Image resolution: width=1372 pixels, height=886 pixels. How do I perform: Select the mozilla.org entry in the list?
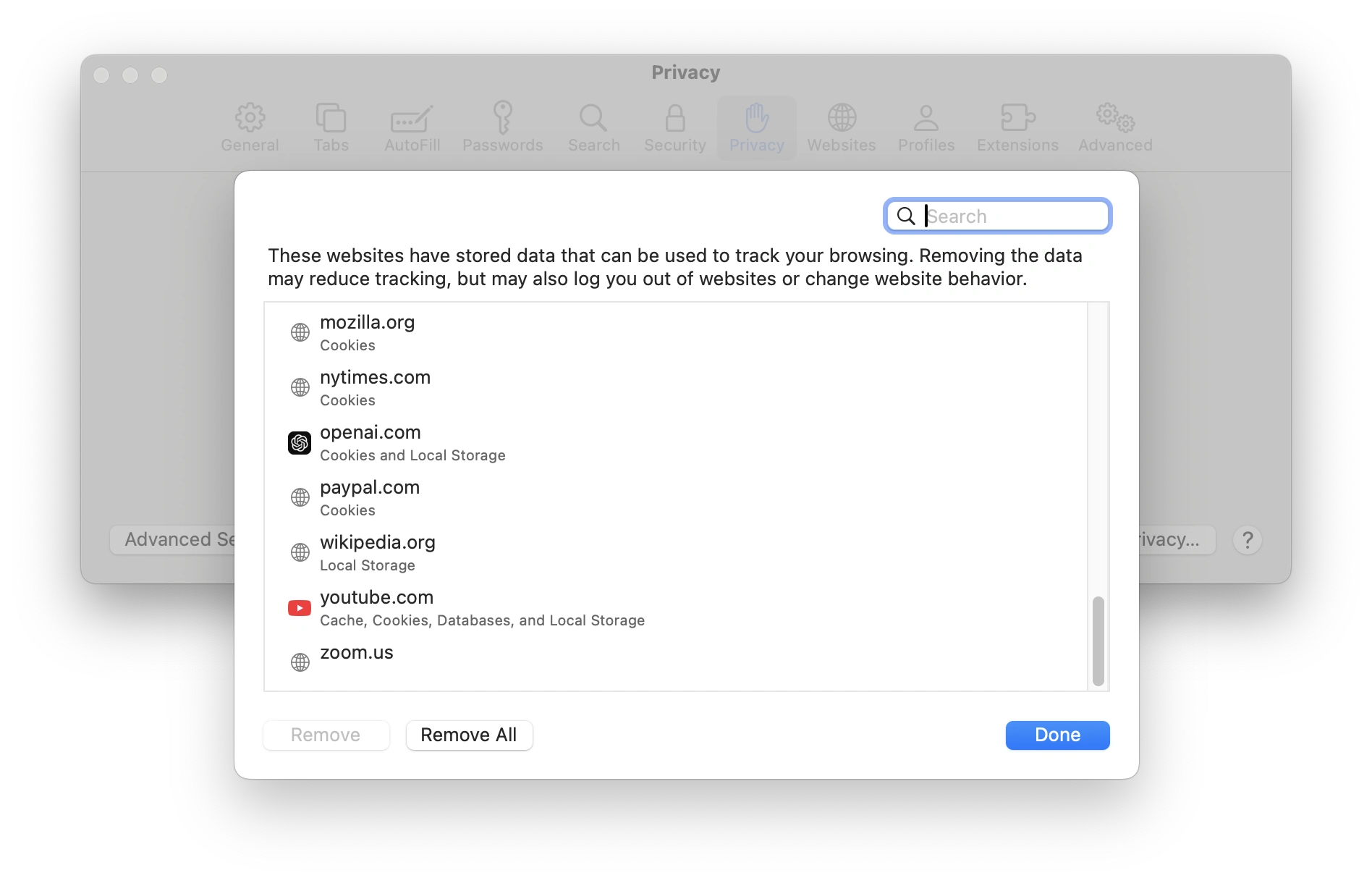[x=507, y=332]
